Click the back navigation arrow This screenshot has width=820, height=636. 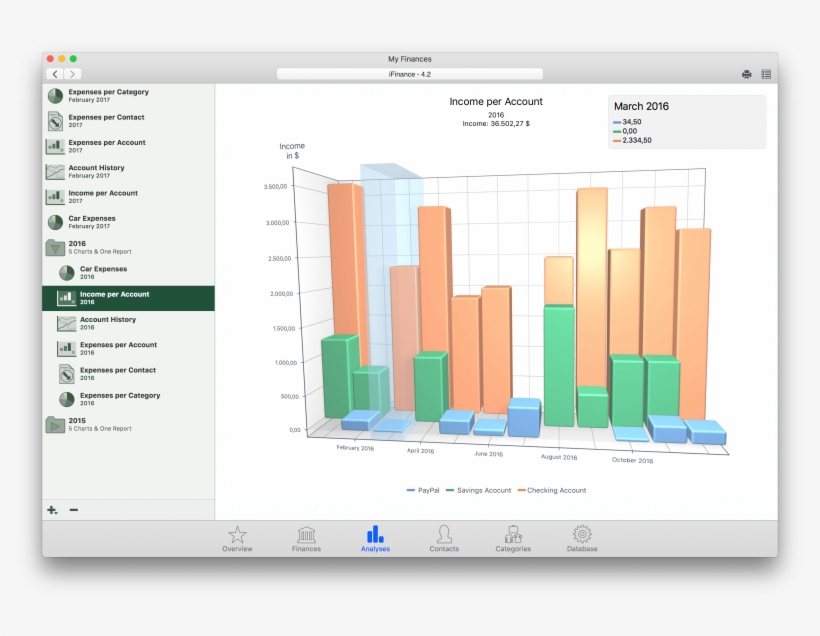55,74
